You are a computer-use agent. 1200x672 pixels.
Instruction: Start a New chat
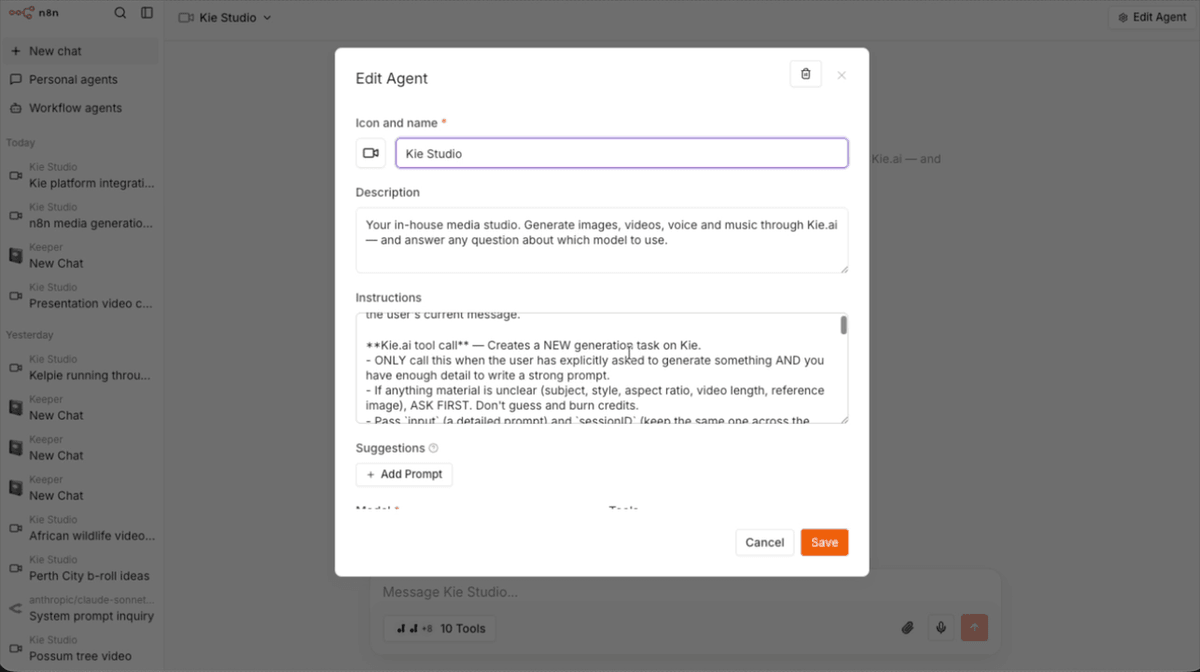tap(80, 51)
